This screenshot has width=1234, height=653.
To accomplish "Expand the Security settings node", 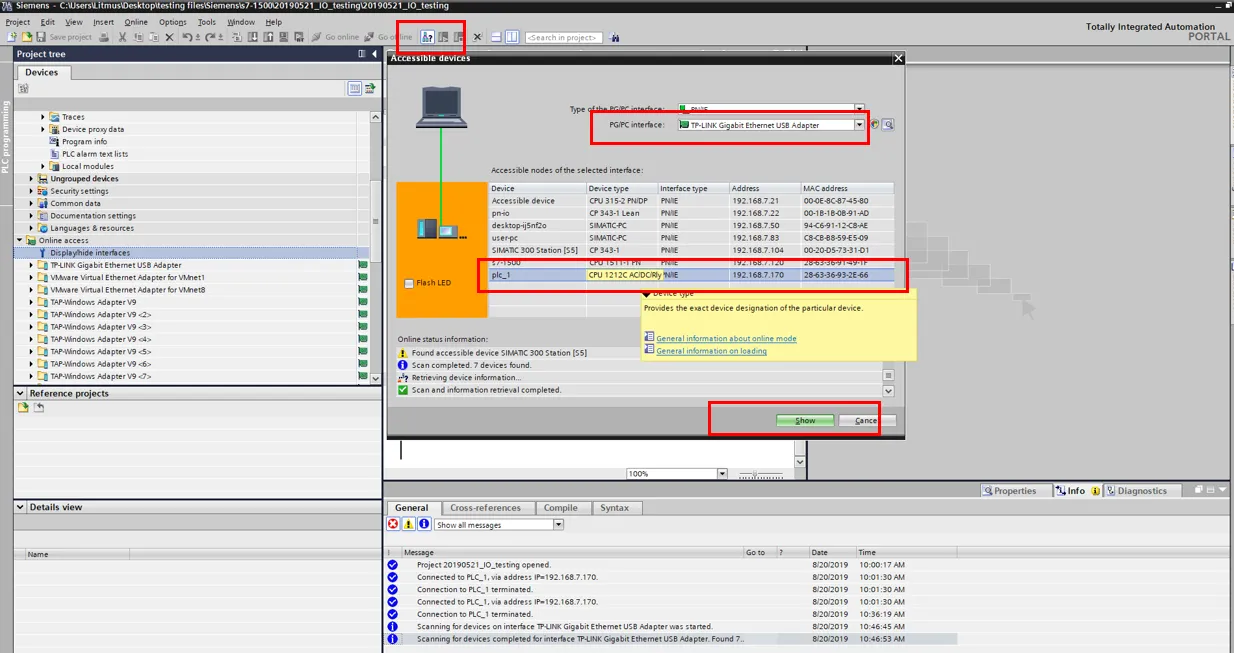I will point(32,191).
